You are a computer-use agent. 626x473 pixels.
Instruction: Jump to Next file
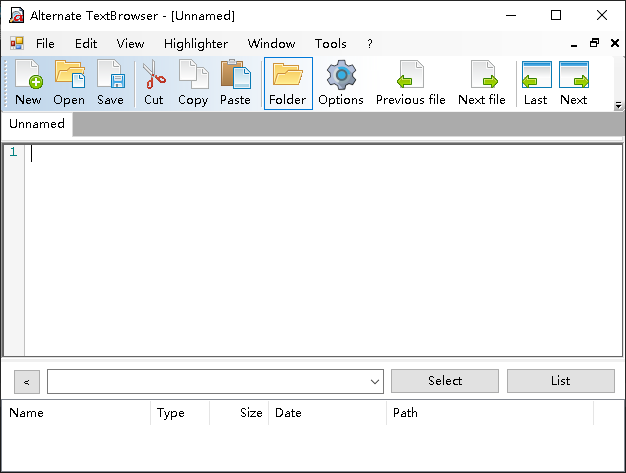[x=481, y=83]
